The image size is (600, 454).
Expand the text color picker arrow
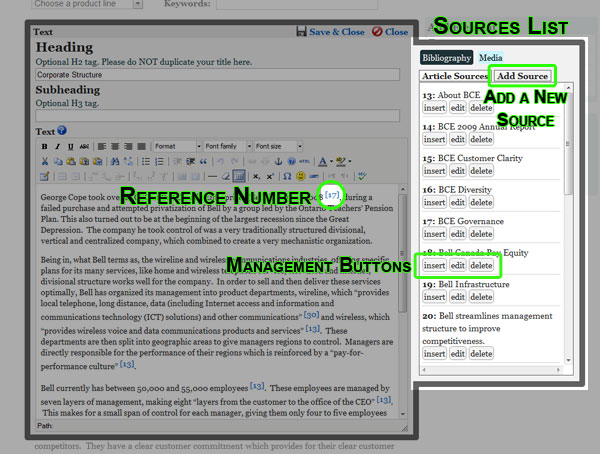pos(331,161)
